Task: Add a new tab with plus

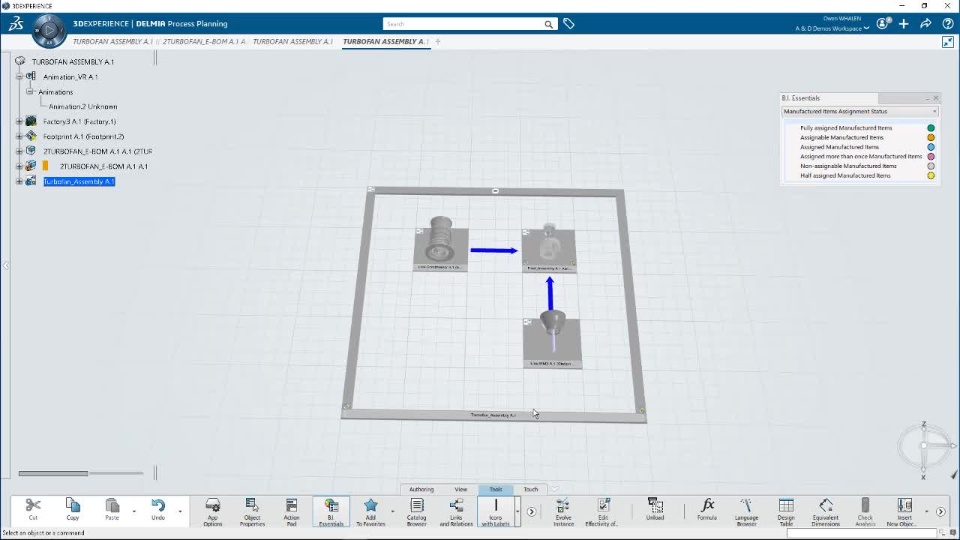Action: click(x=438, y=42)
